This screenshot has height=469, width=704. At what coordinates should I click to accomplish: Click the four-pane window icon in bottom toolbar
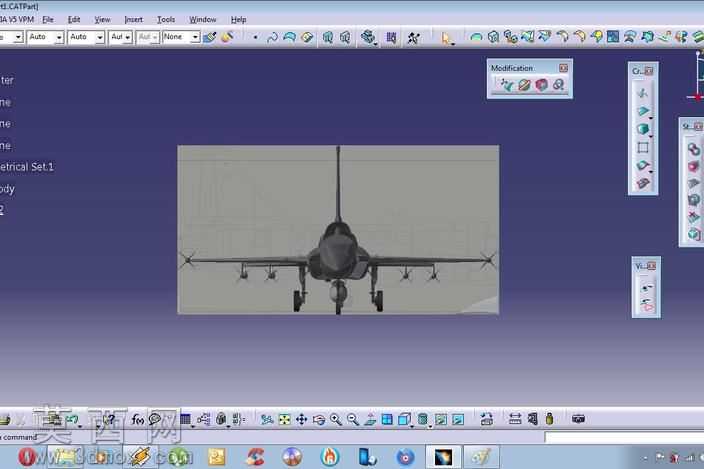click(x=387, y=419)
